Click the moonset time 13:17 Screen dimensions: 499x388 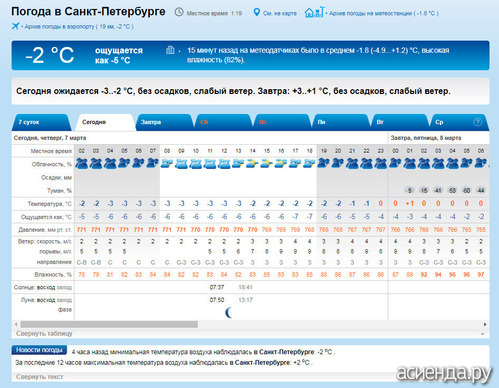[246, 300]
